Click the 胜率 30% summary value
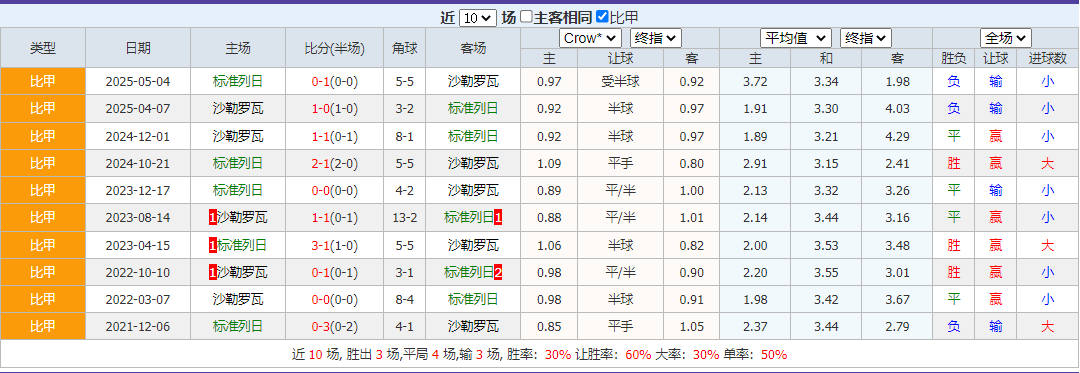This screenshot has height=373, width=1080. click(558, 355)
